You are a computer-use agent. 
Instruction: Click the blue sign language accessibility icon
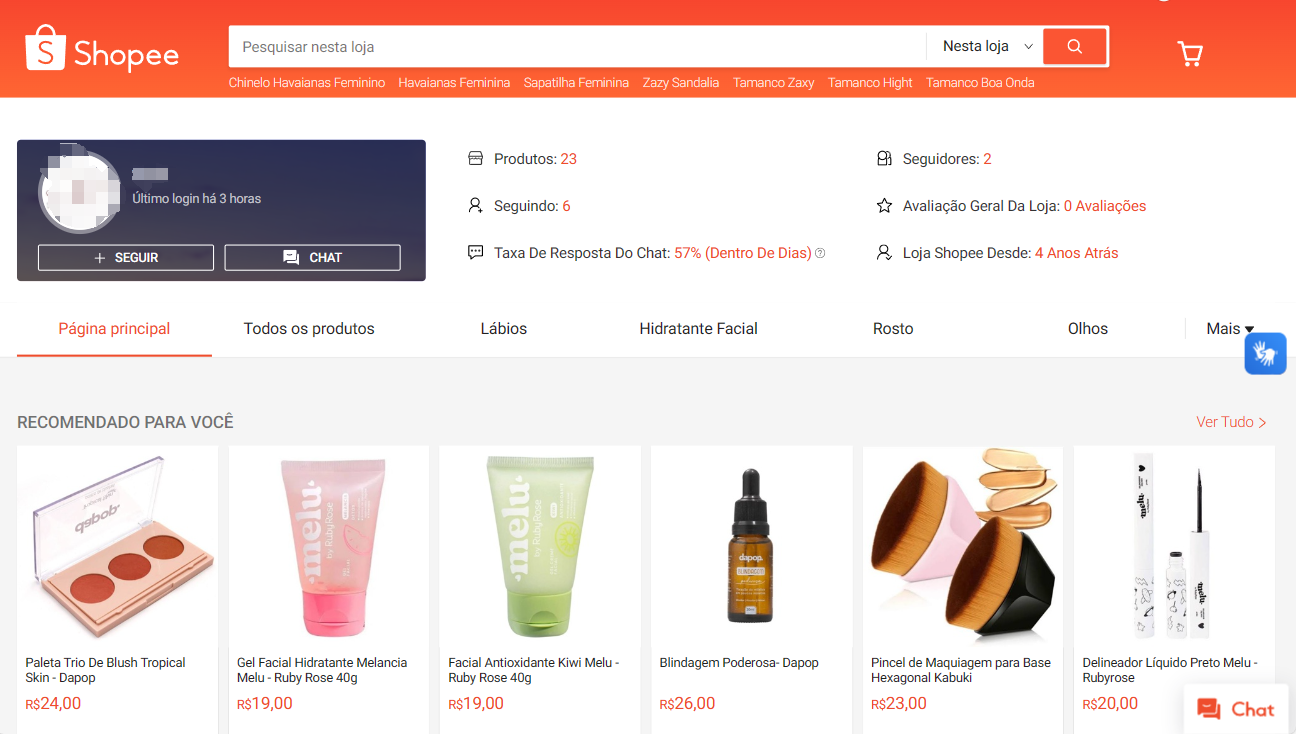1265,354
